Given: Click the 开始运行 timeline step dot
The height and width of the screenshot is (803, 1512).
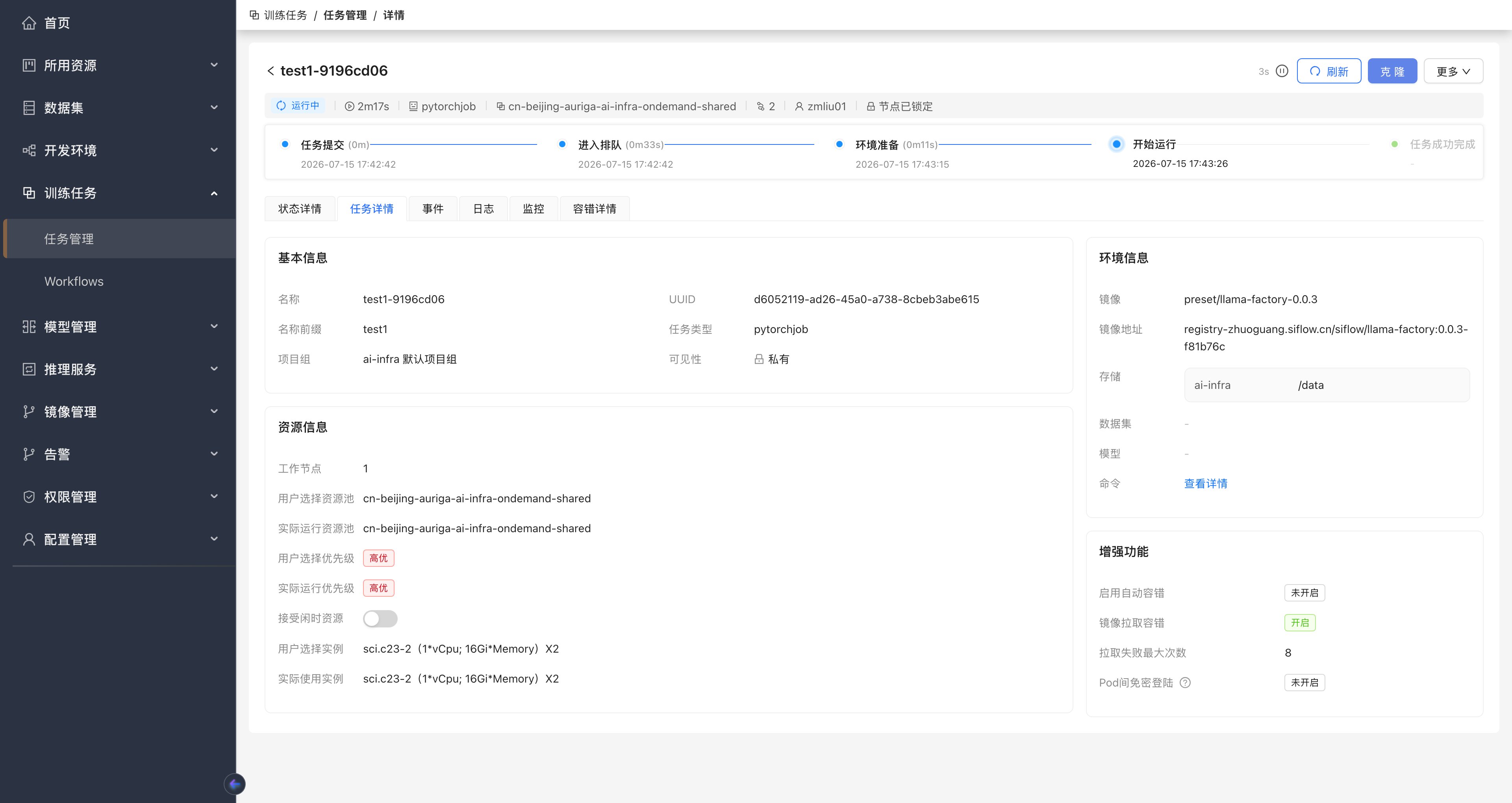Looking at the screenshot, I should pos(1116,144).
